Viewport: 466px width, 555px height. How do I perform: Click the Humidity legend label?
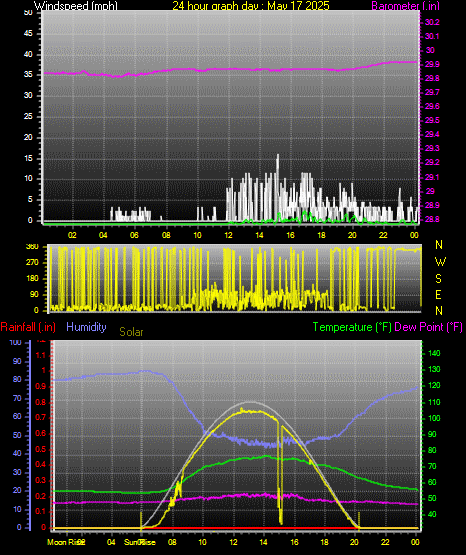tap(86, 327)
